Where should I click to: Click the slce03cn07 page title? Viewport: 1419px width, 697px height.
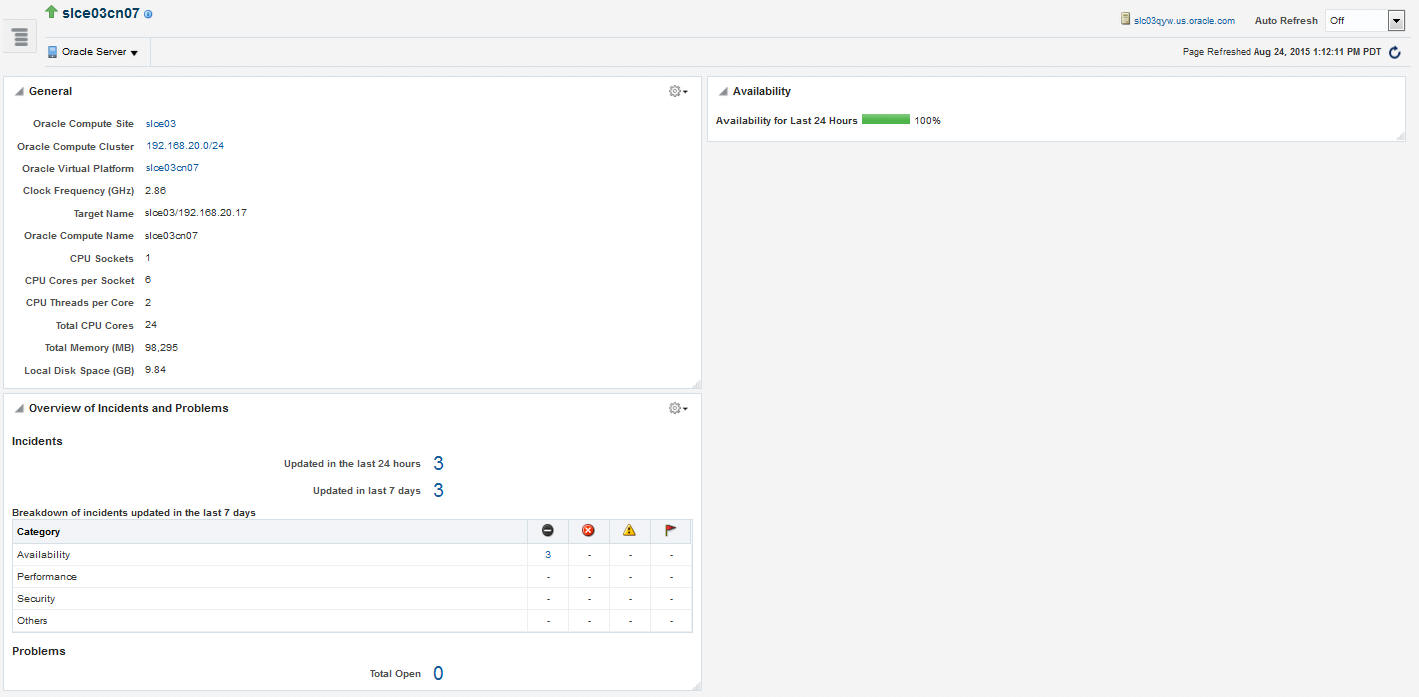click(x=101, y=13)
